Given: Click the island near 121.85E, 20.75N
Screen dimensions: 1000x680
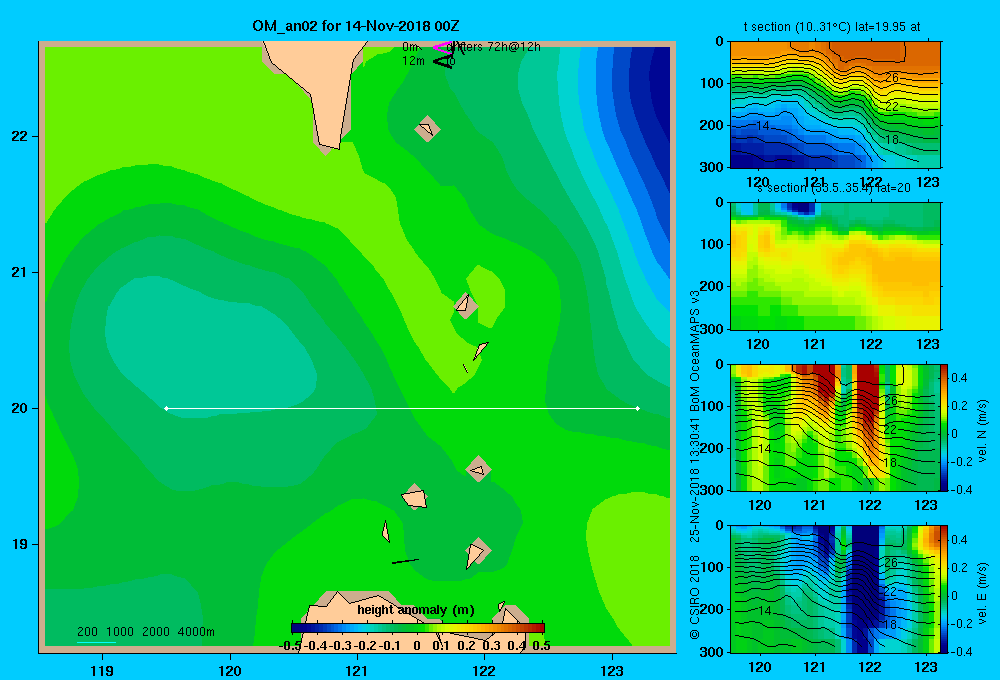Looking at the screenshot, I should point(466,305).
